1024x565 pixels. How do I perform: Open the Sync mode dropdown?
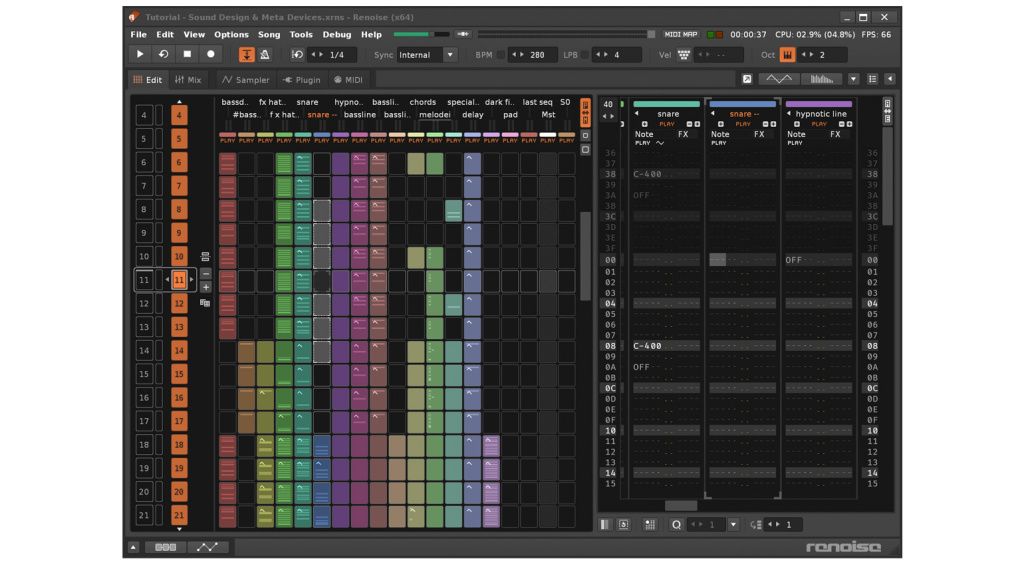428,55
